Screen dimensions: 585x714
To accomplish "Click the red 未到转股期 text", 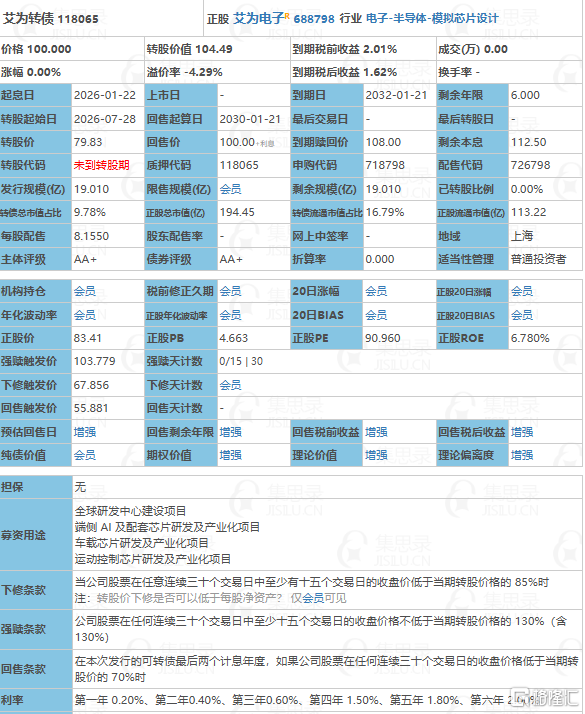I will [x=102, y=165].
